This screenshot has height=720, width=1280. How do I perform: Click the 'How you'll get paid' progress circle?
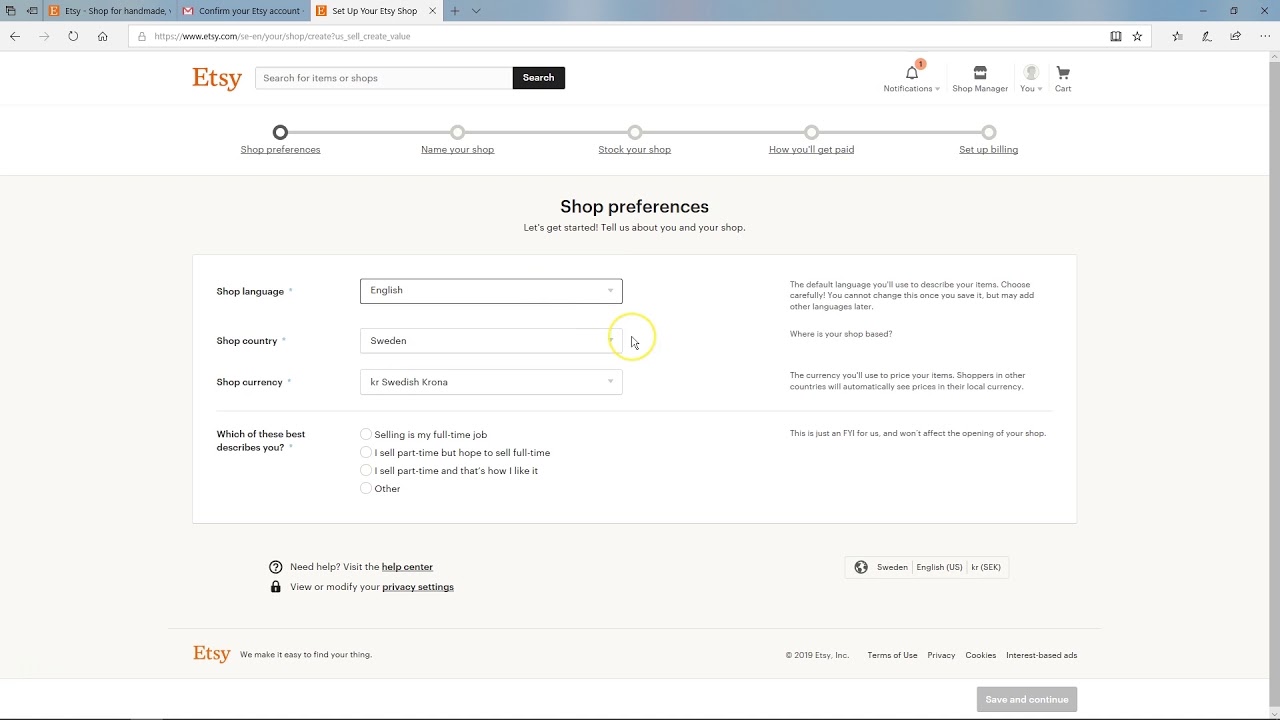(811, 132)
